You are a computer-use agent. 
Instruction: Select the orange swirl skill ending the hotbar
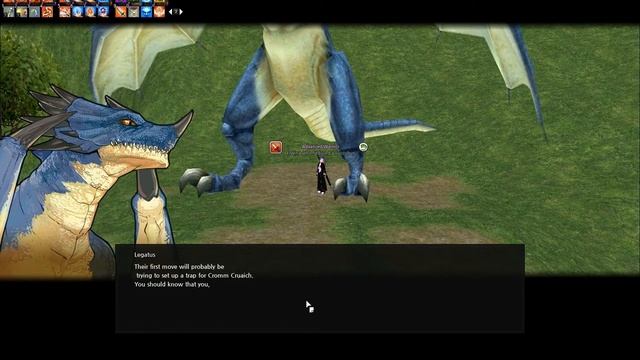[159, 12]
